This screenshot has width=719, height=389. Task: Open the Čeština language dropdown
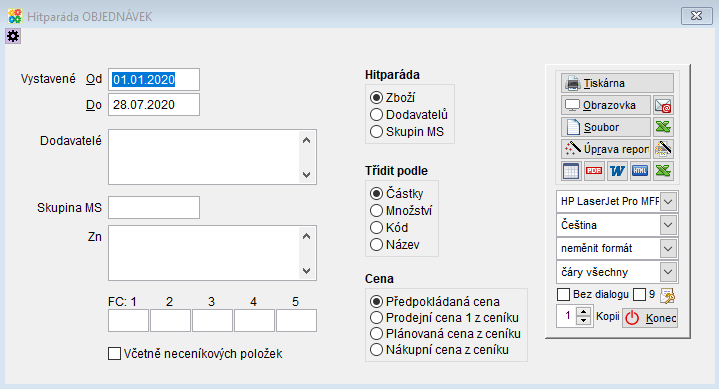[x=668, y=225]
